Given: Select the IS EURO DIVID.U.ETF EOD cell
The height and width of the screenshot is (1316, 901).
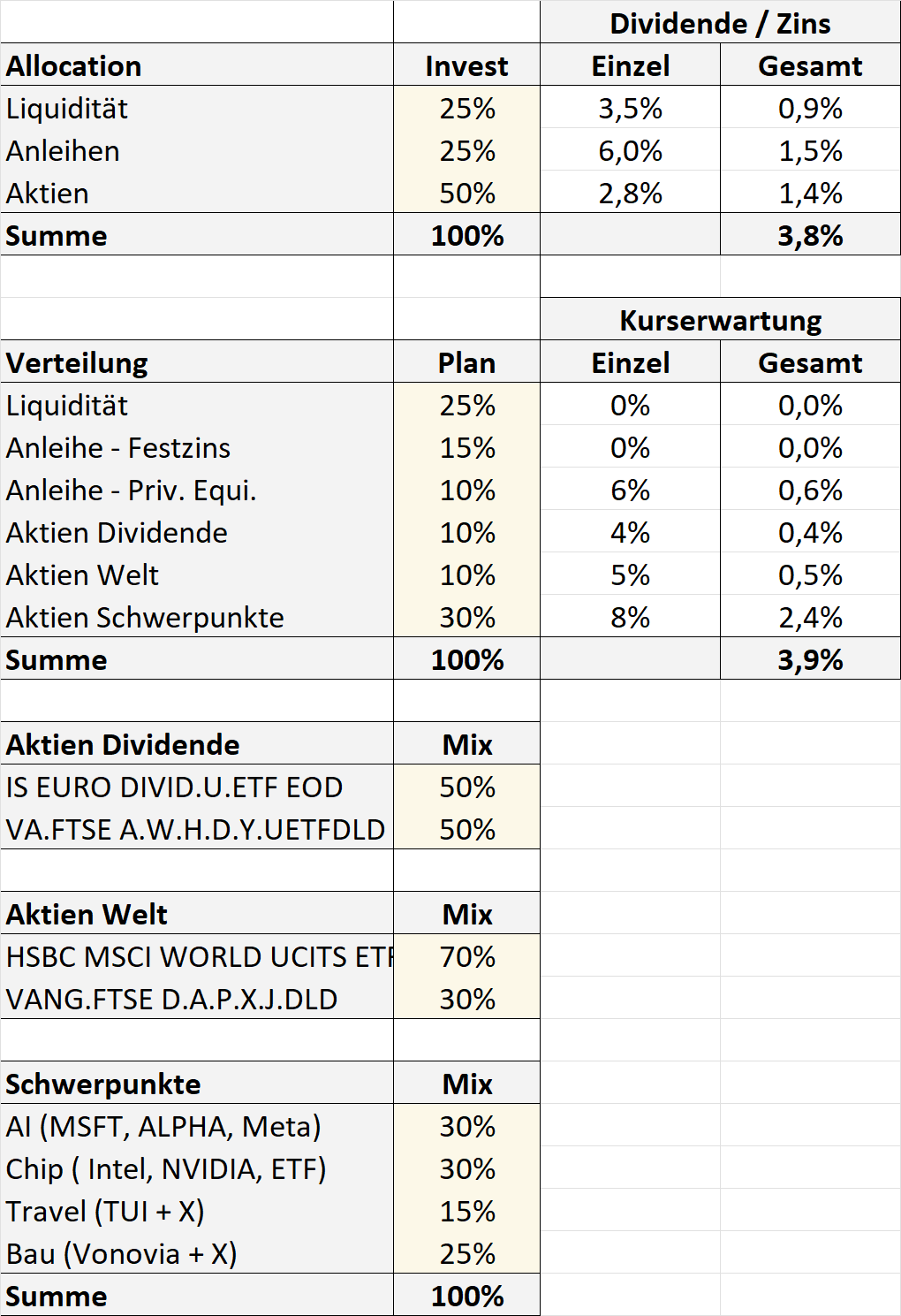Looking at the screenshot, I should [x=174, y=787].
